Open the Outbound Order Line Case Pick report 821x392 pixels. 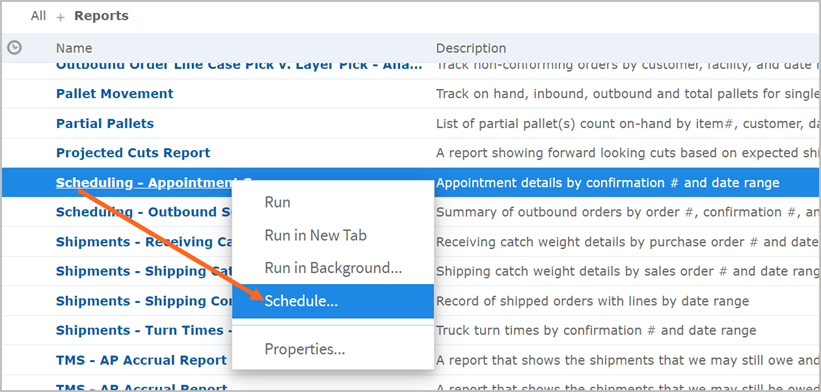pyautogui.click(x=239, y=66)
